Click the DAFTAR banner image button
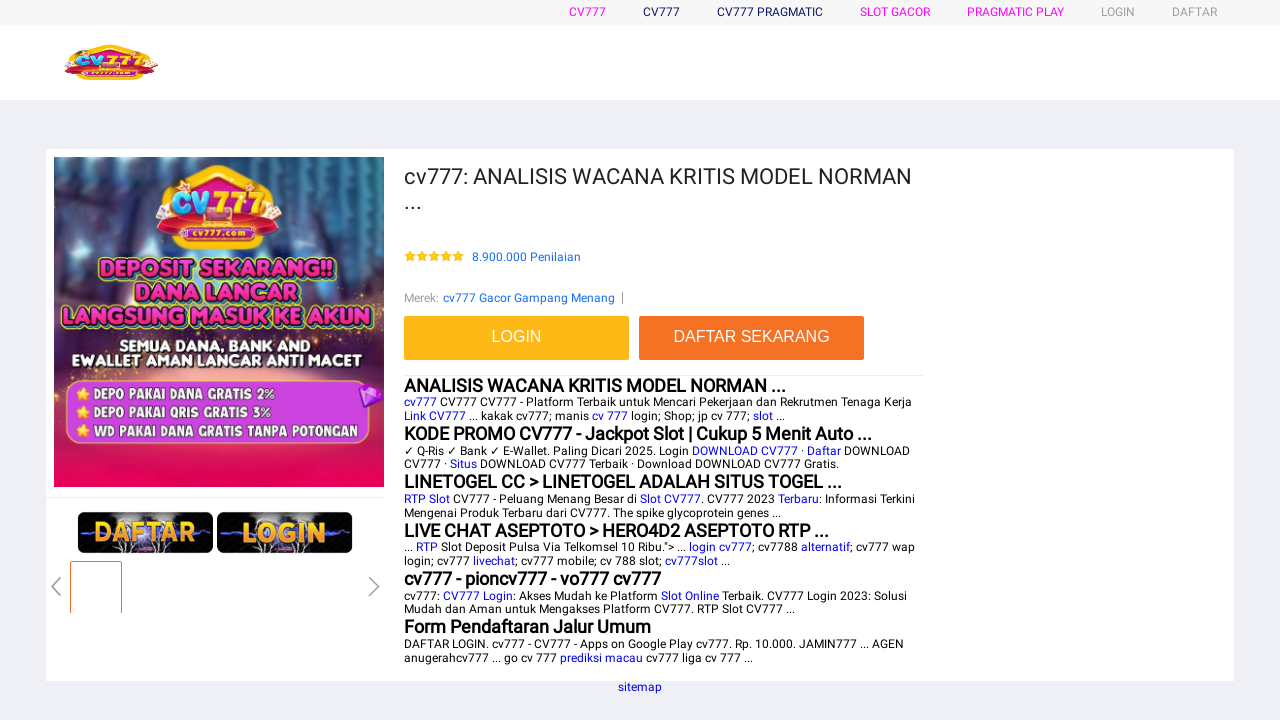Viewport: 1280px width, 720px height. (145, 532)
